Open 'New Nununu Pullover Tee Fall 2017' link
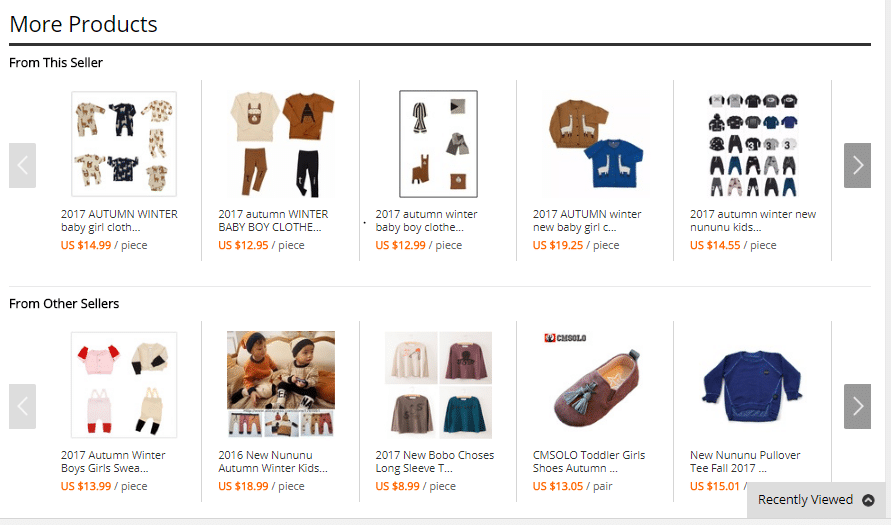 745,461
